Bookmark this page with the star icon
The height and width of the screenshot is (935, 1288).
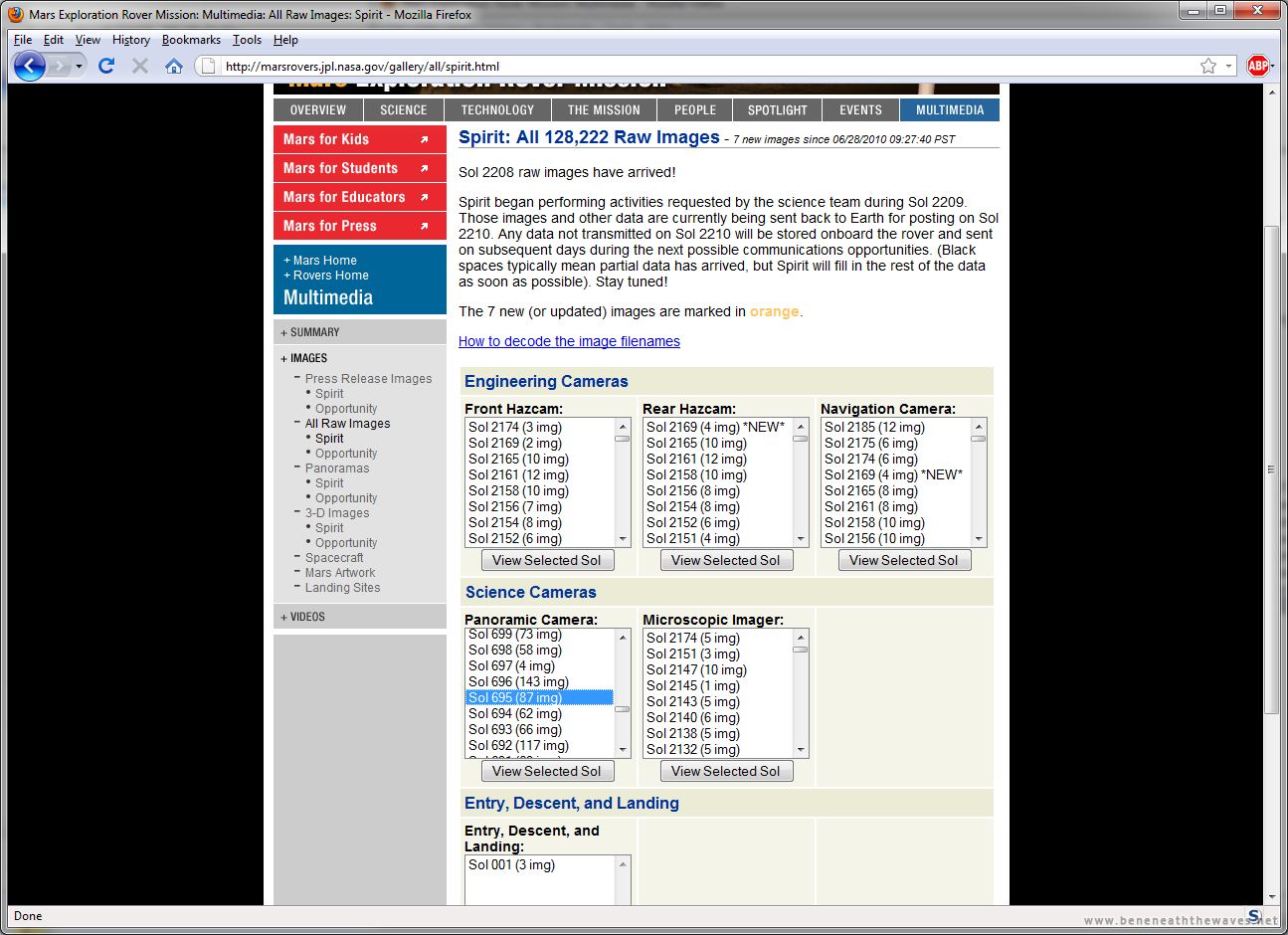[x=1208, y=66]
